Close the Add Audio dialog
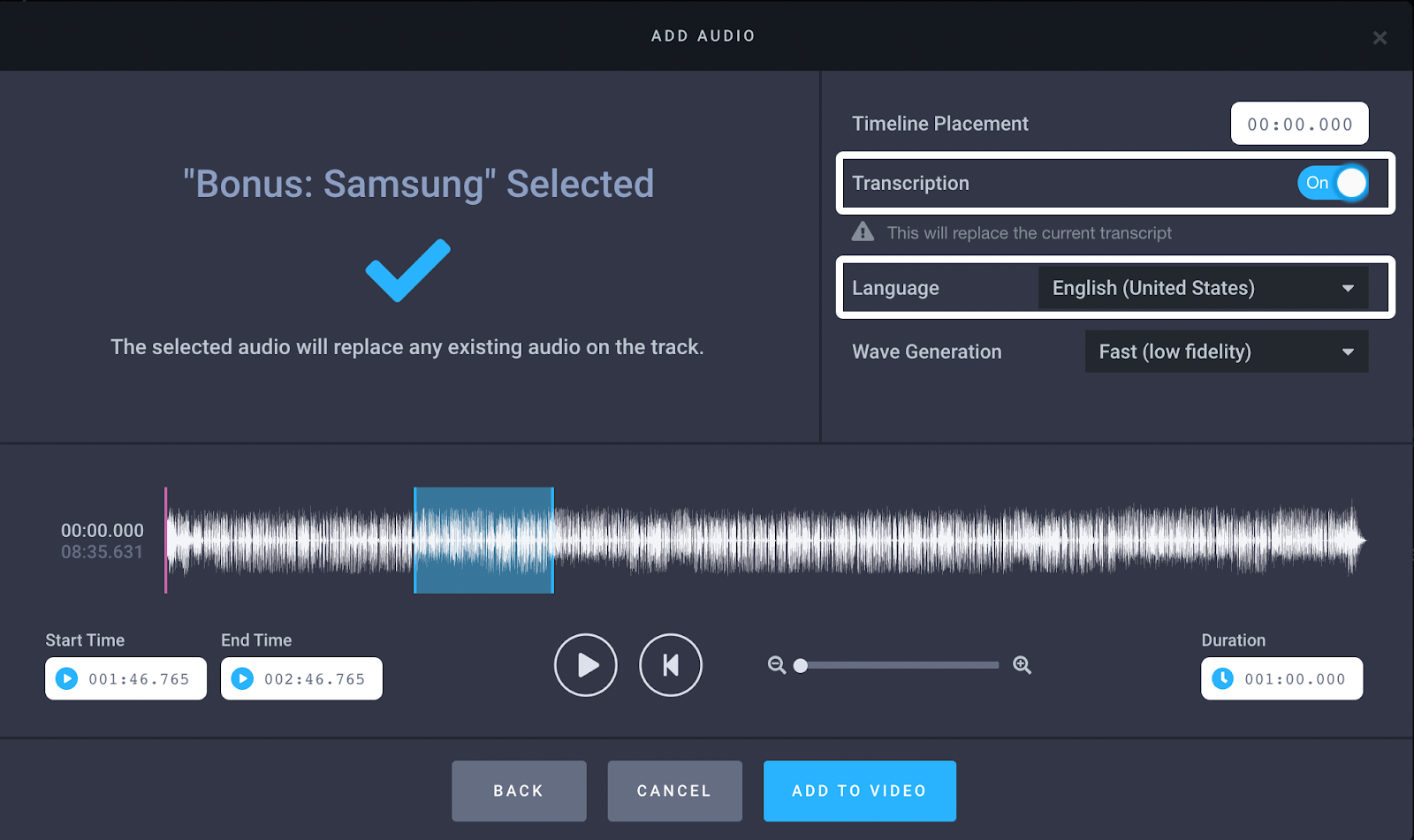This screenshot has height=840, width=1414. coord(1380,37)
